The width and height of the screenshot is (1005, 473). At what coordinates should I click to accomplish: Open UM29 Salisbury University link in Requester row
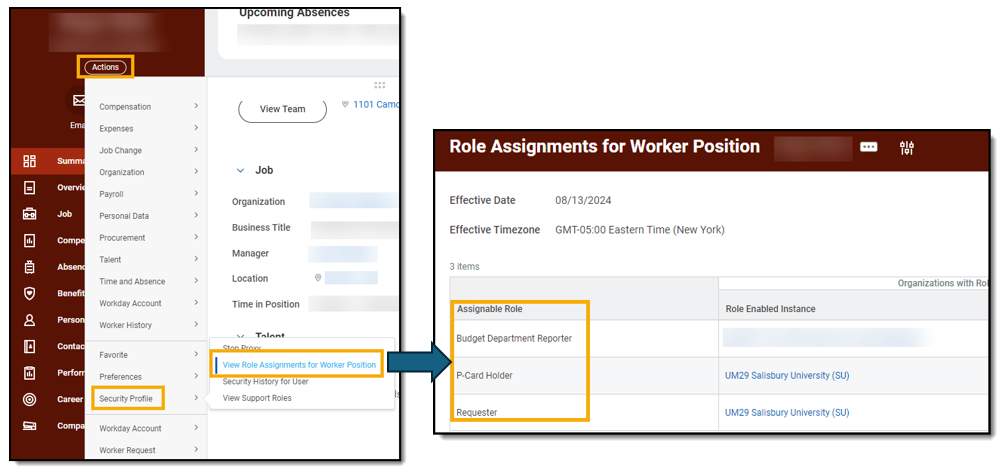point(786,413)
